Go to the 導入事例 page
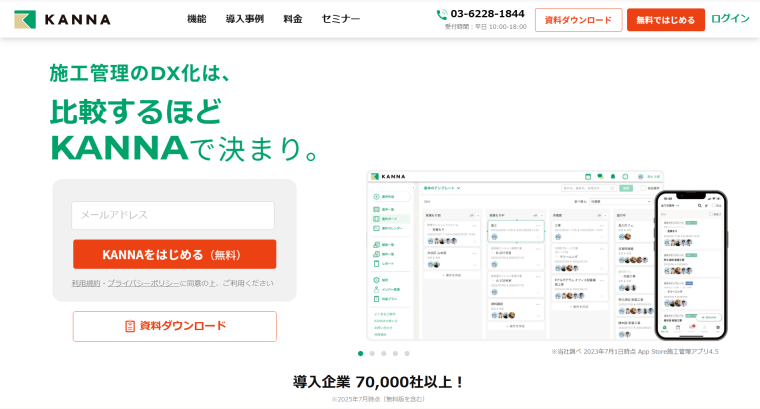 point(244,19)
